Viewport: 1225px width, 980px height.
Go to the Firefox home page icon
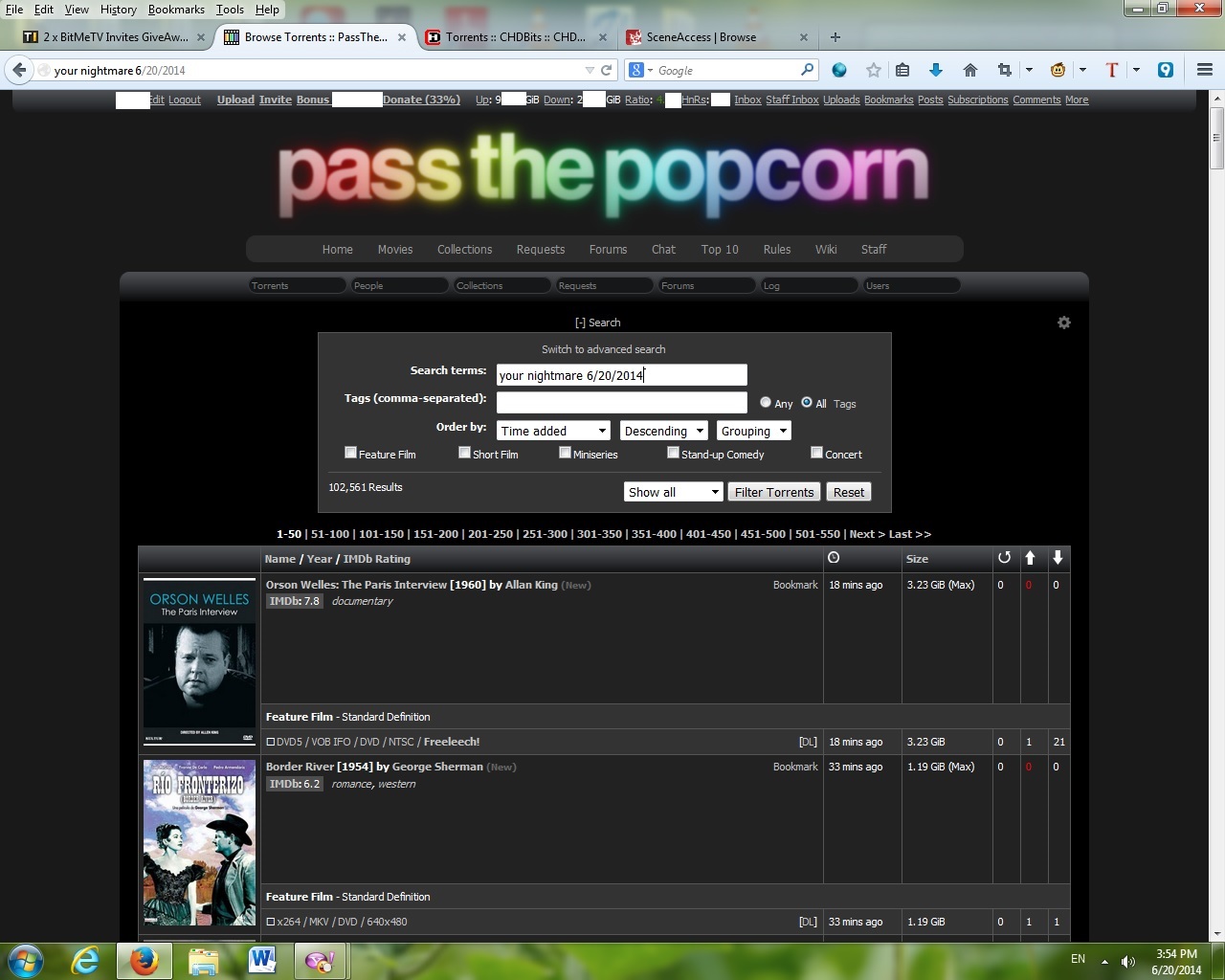click(x=970, y=70)
